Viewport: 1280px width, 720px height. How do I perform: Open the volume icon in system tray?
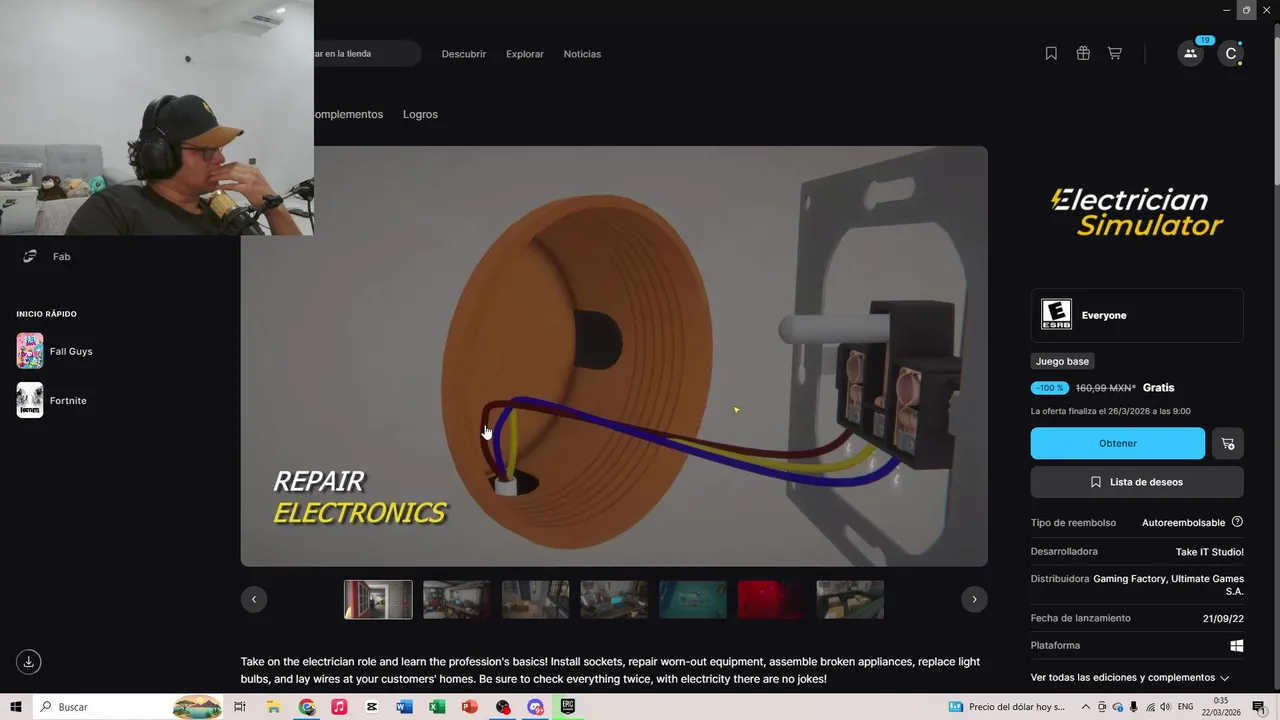[x=1164, y=707]
